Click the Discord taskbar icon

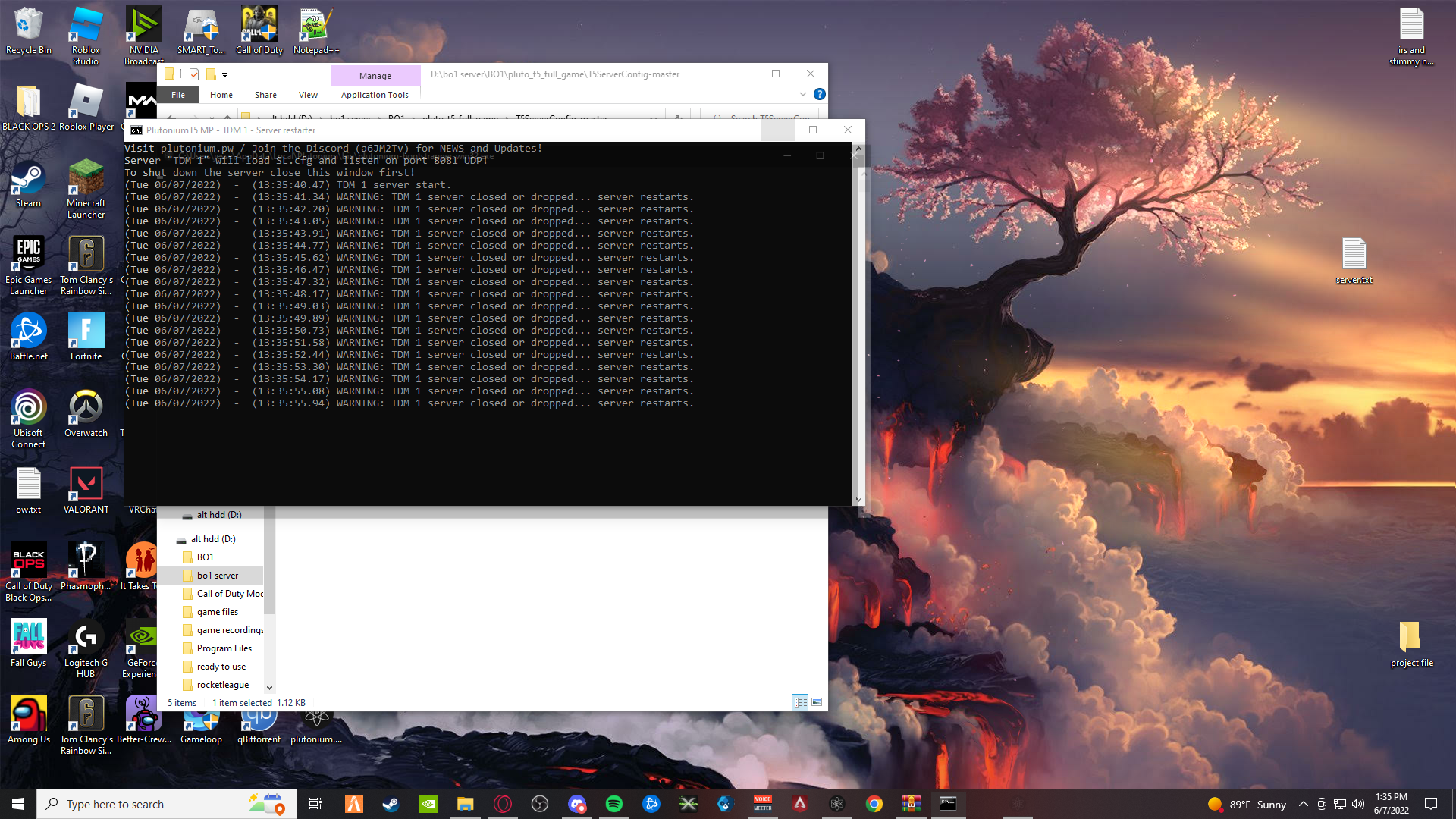[577, 804]
